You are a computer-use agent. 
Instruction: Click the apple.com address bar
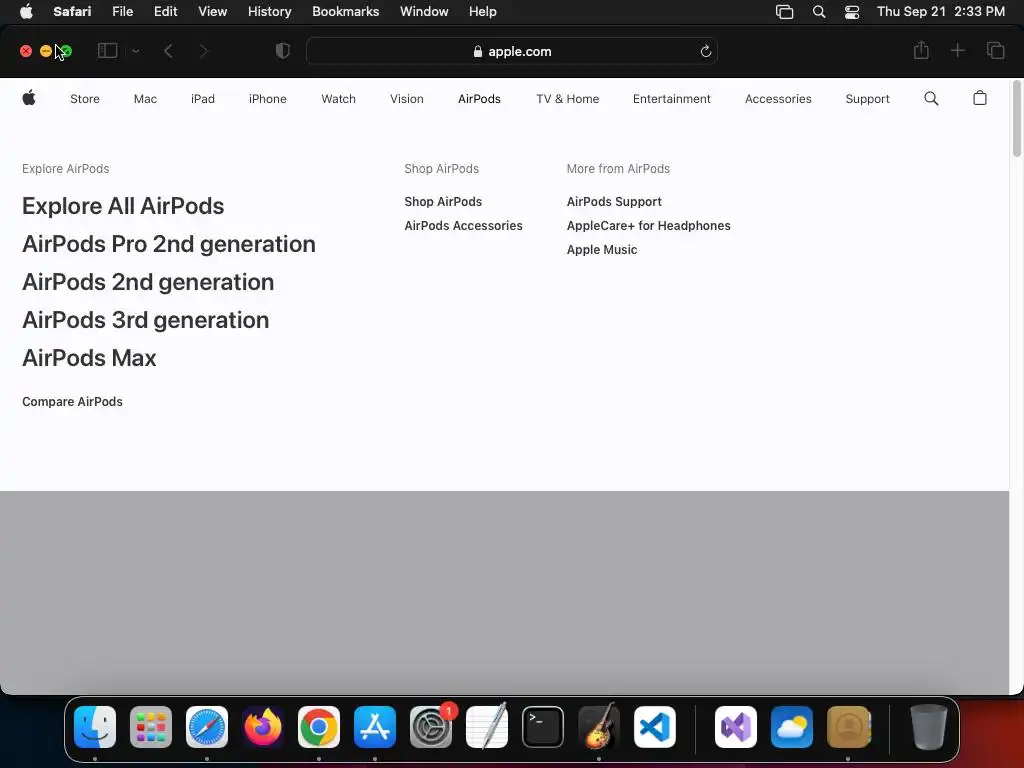512,51
